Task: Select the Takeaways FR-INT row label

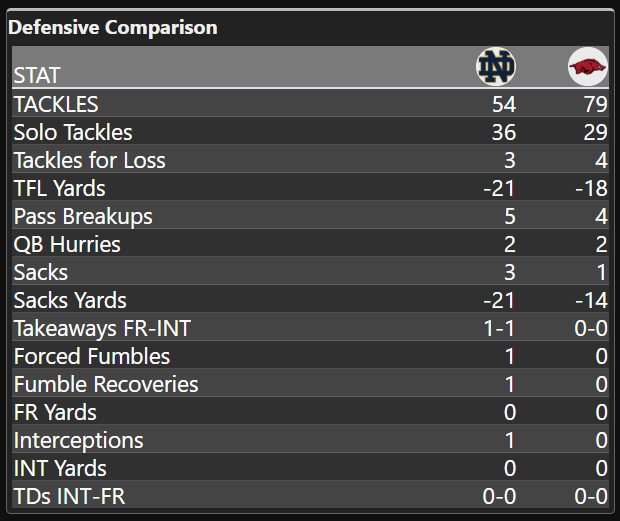Action: (x=101, y=328)
